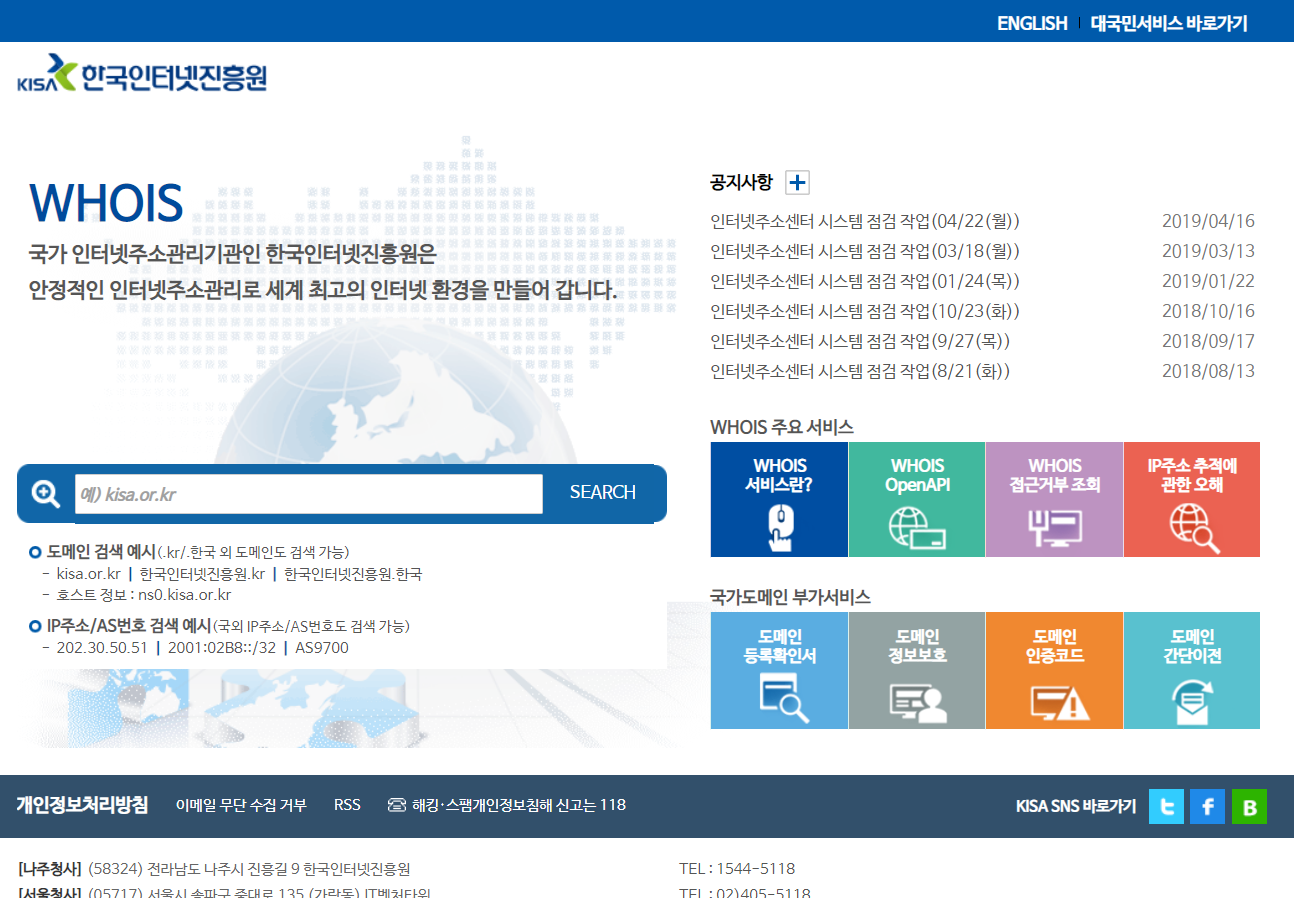
Task: Click the WHOIS 주요 서비스 heading
Action: coord(782,427)
